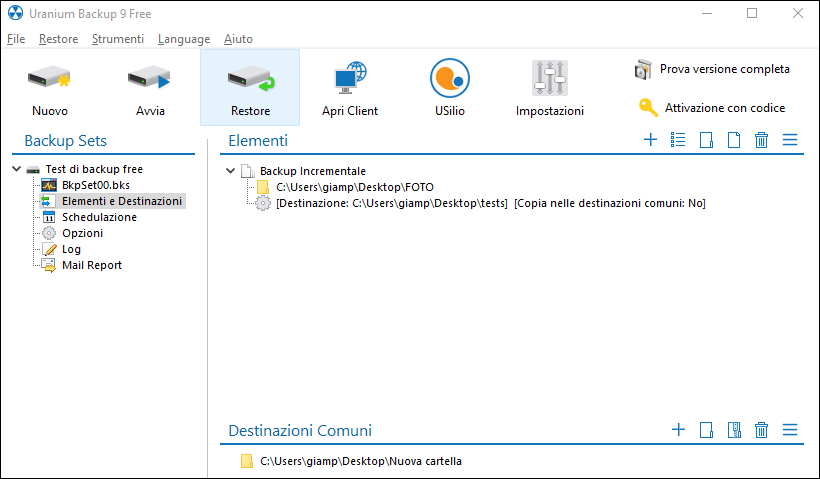Select the Destinazione Desktop\tests row
The width and height of the screenshot is (820, 479).
pyautogui.click(x=491, y=203)
